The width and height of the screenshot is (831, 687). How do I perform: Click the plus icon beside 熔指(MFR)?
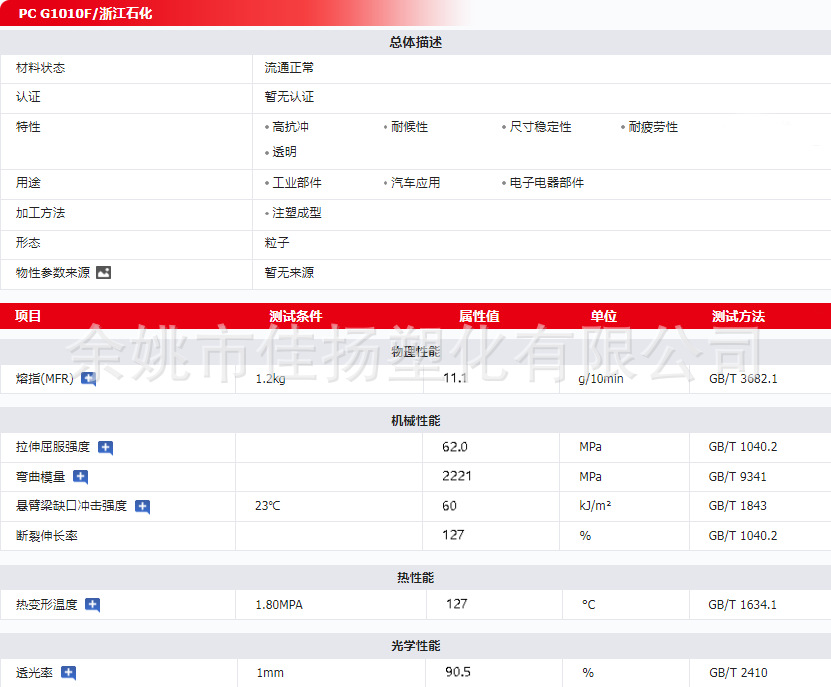[x=89, y=379]
